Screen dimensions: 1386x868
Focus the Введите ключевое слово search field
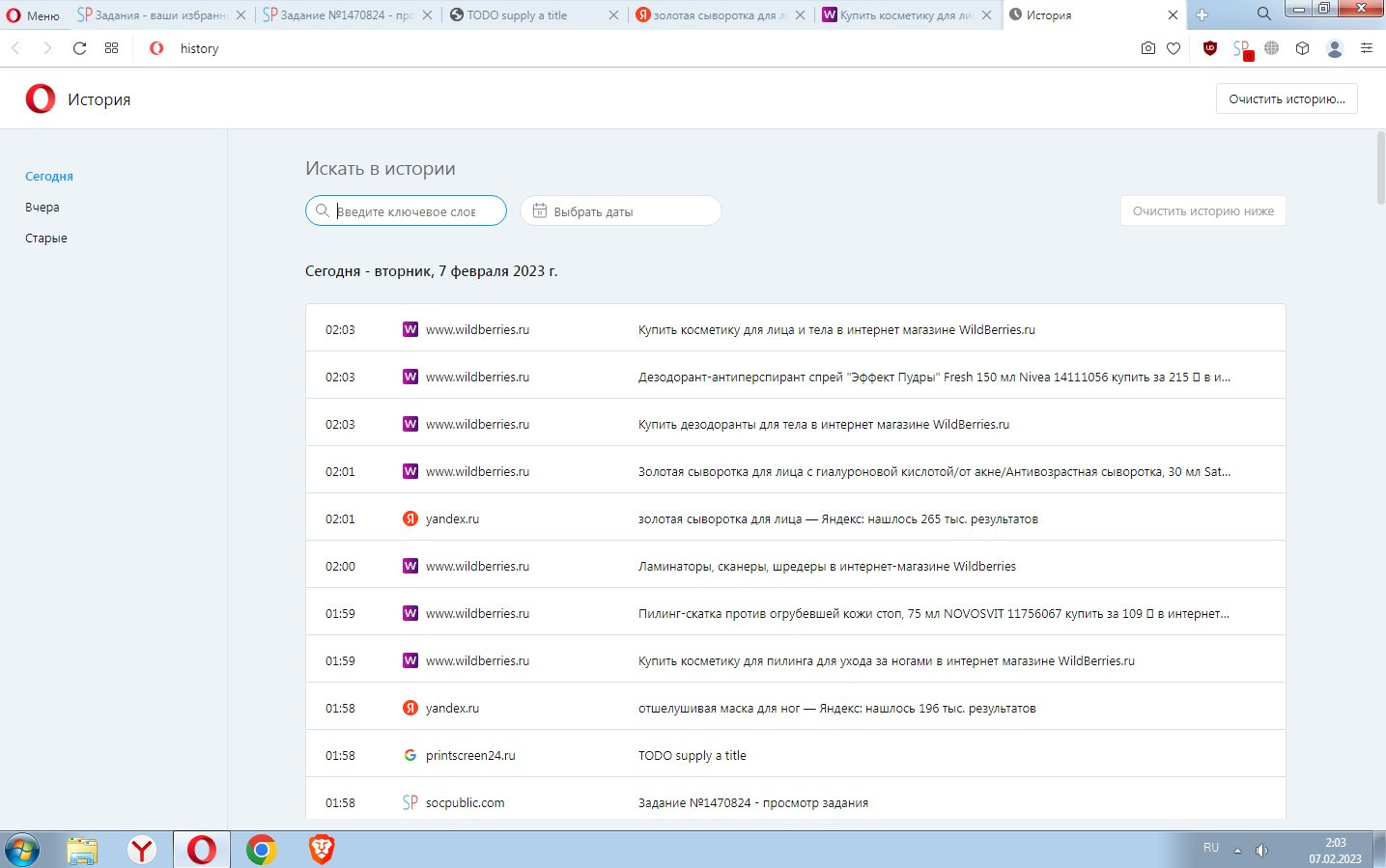pyautogui.click(x=406, y=210)
